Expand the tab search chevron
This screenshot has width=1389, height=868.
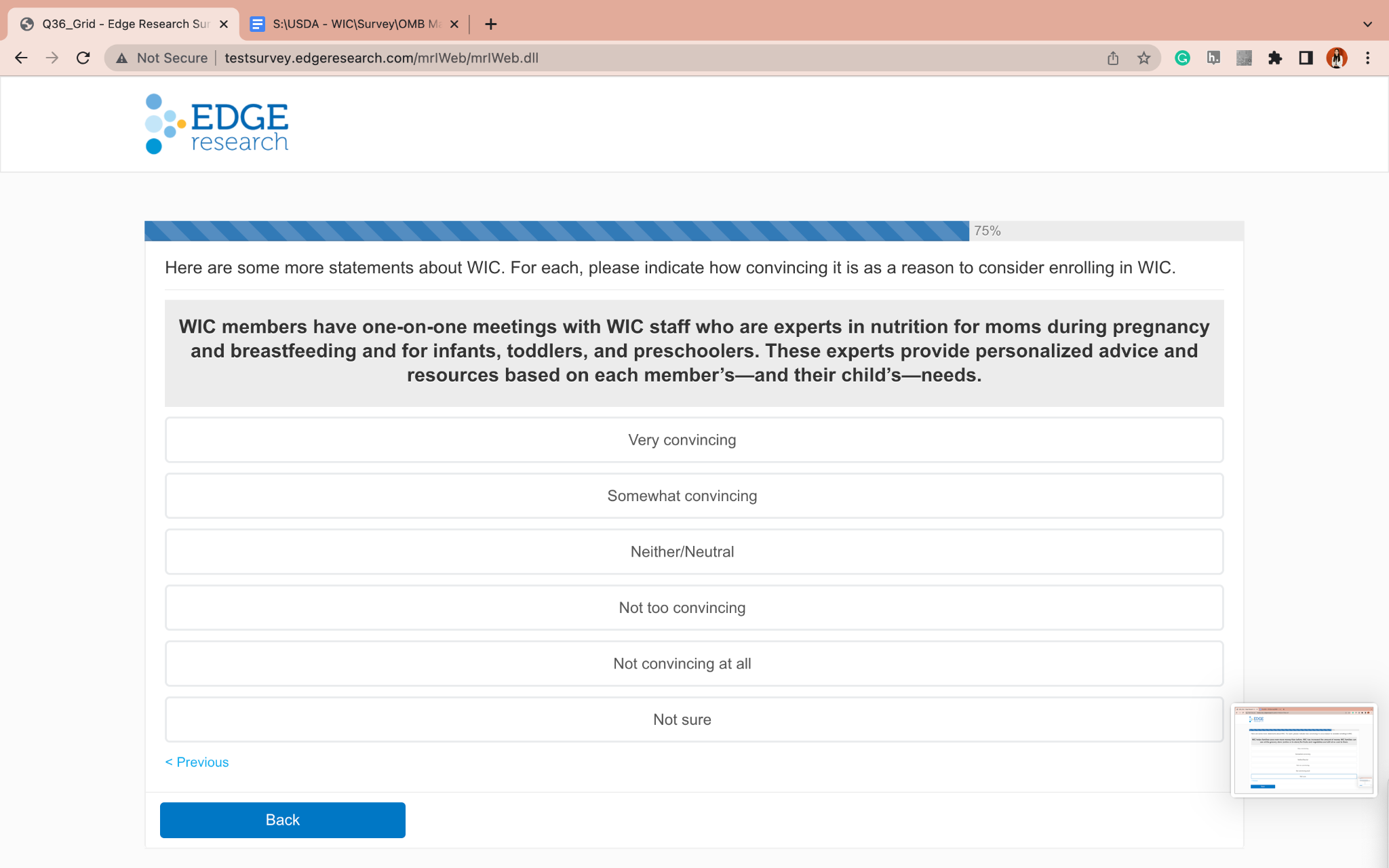[1367, 24]
